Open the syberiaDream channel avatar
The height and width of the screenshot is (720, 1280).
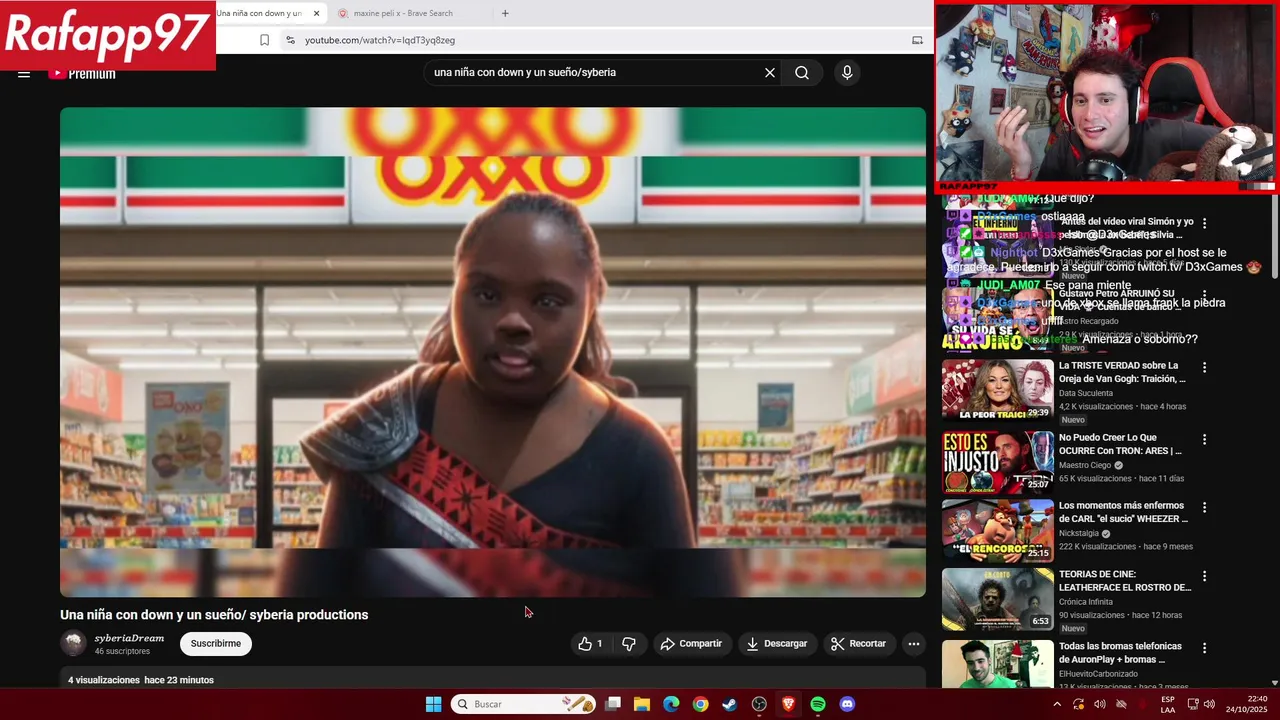click(x=73, y=644)
